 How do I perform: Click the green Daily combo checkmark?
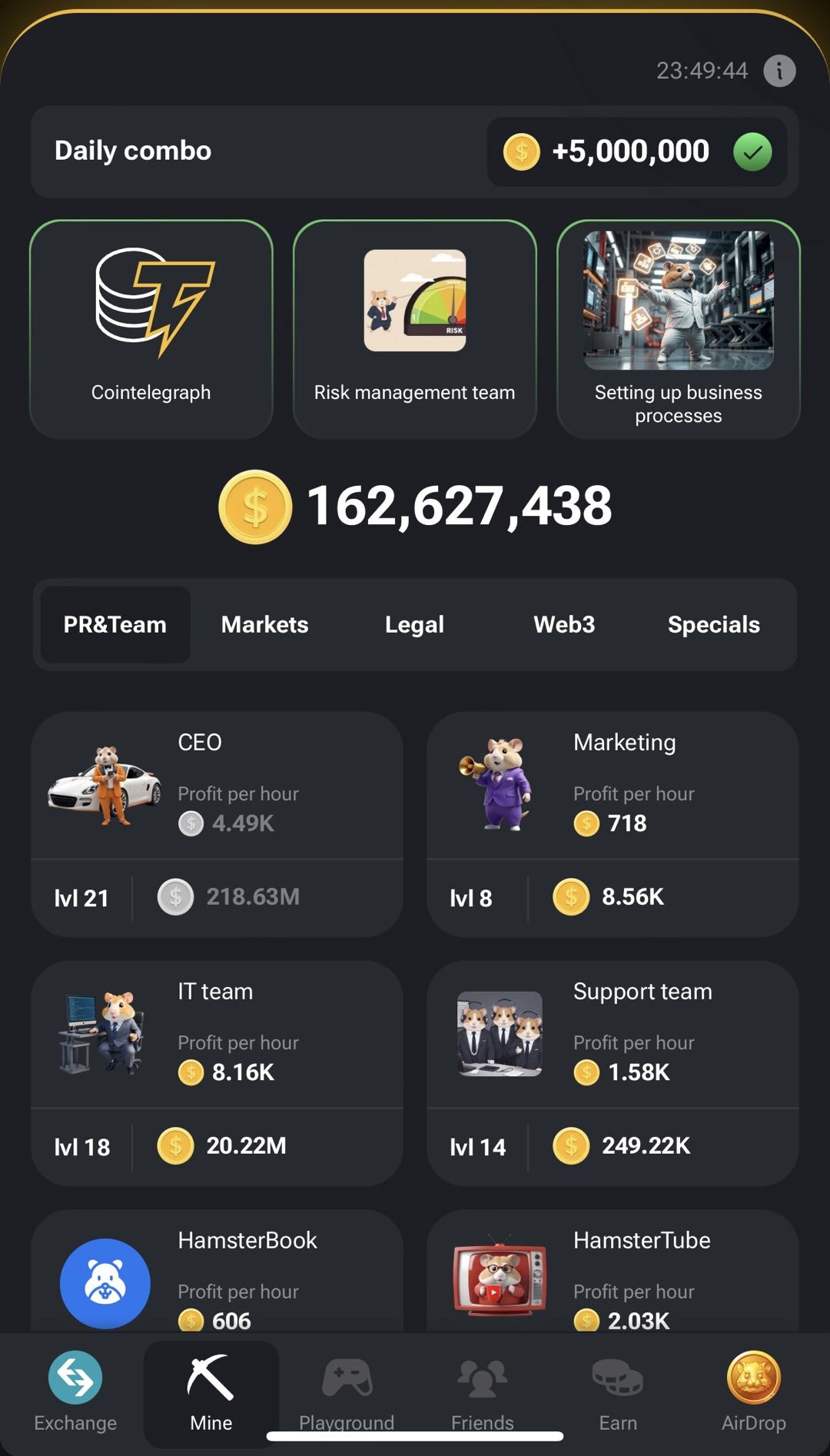[x=752, y=151]
